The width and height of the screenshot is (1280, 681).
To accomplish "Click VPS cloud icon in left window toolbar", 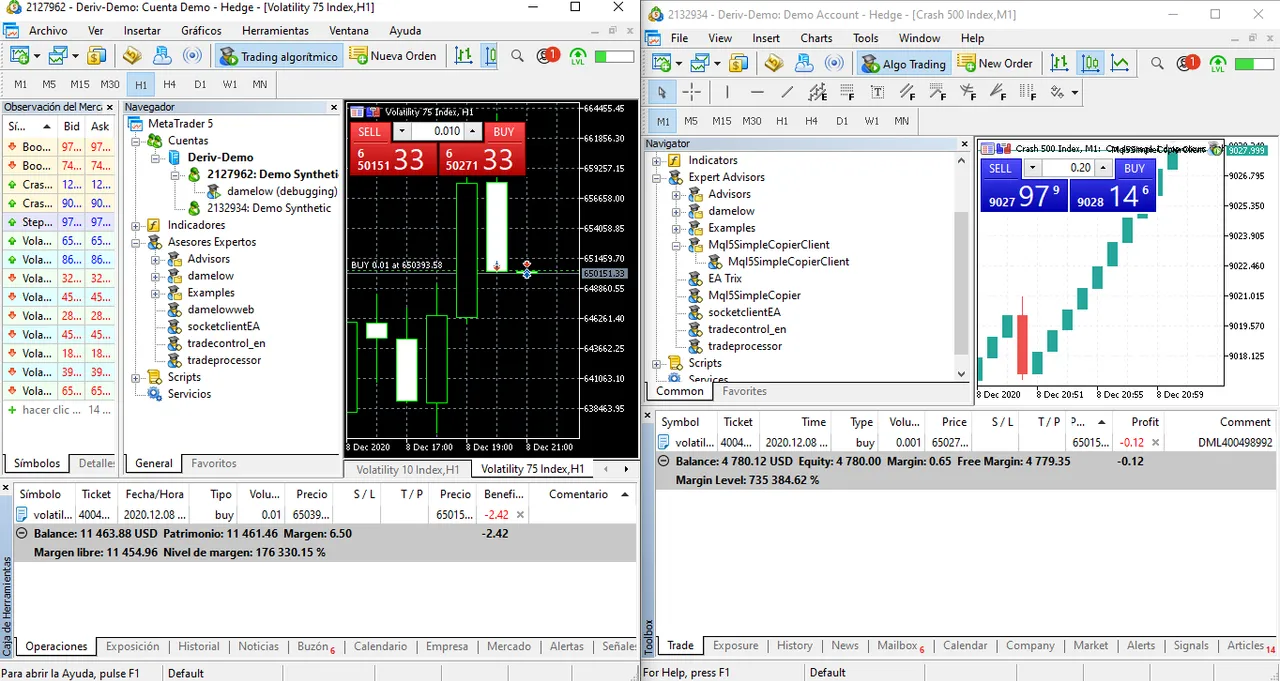I will point(163,56).
